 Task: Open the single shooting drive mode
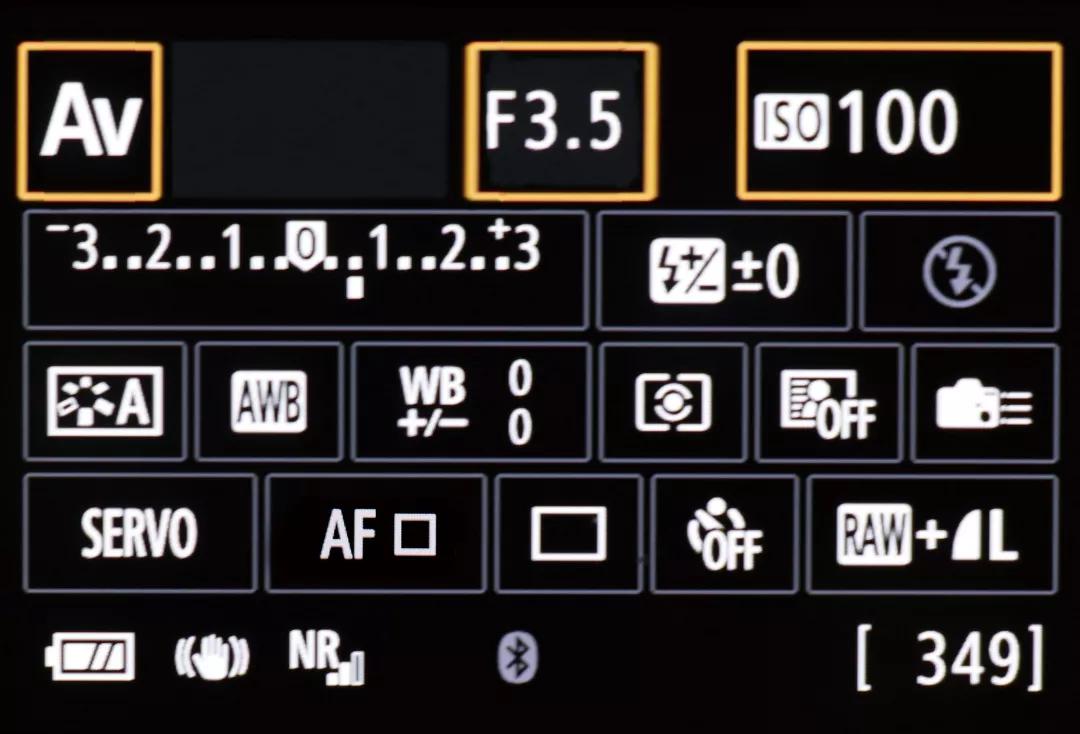[x=569, y=533]
